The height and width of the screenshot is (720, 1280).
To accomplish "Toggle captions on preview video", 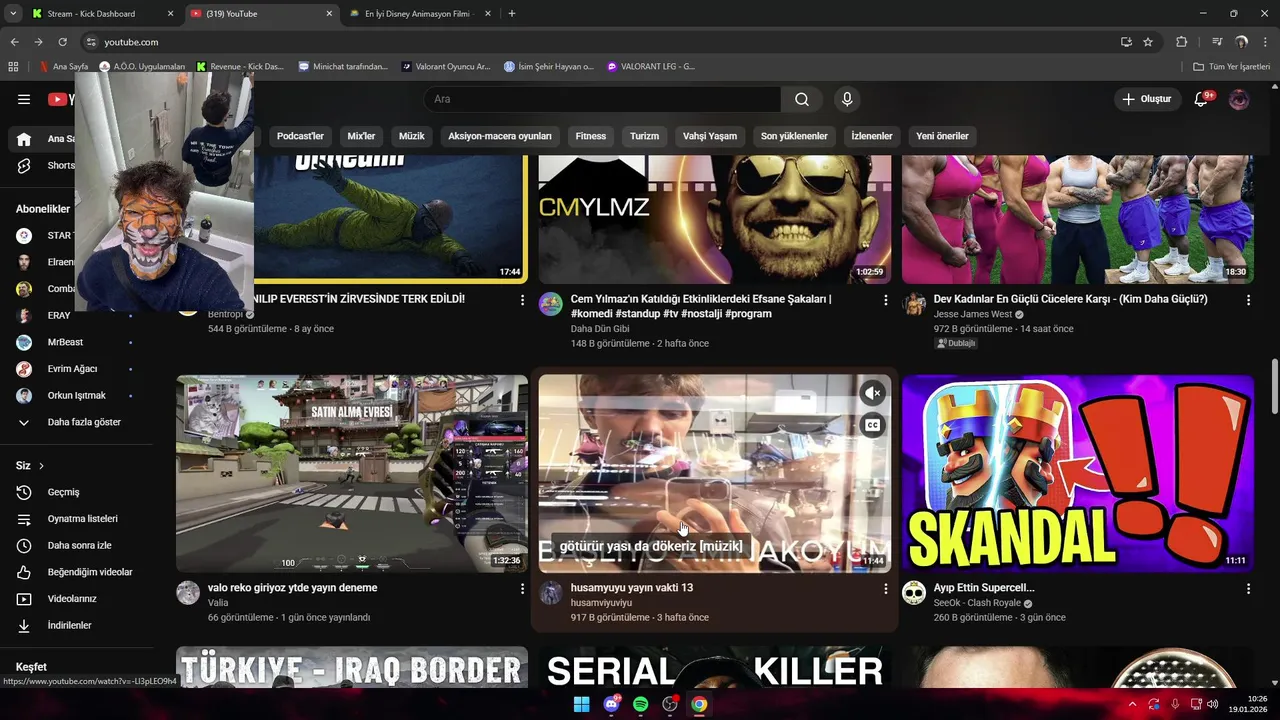I will click(873, 426).
